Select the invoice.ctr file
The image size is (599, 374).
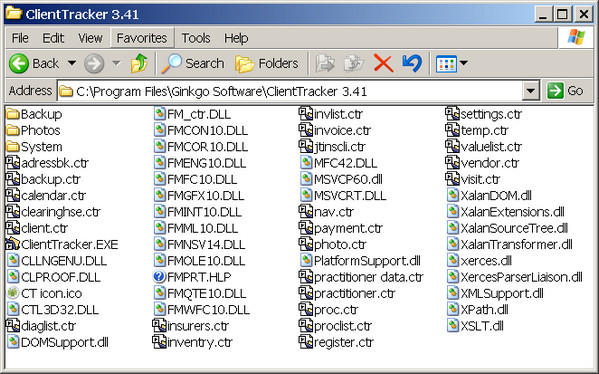[335, 130]
